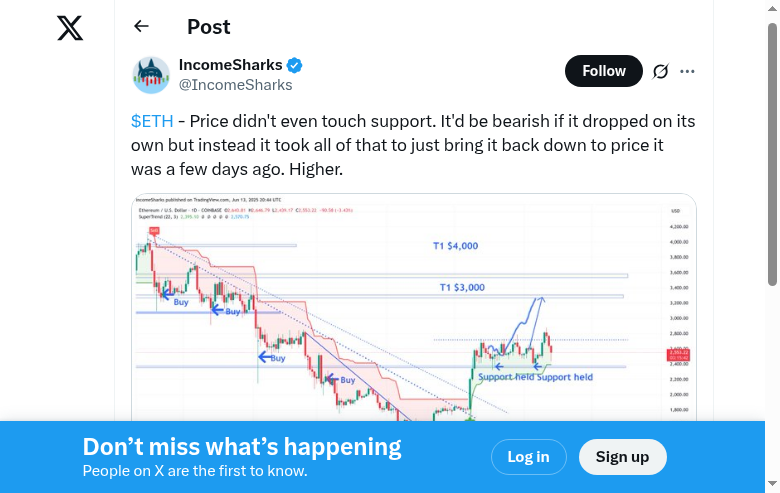The height and width of the screenshot is (493, 780).
Task: Follow the IncomeSharks account
Action: [604, 71]
